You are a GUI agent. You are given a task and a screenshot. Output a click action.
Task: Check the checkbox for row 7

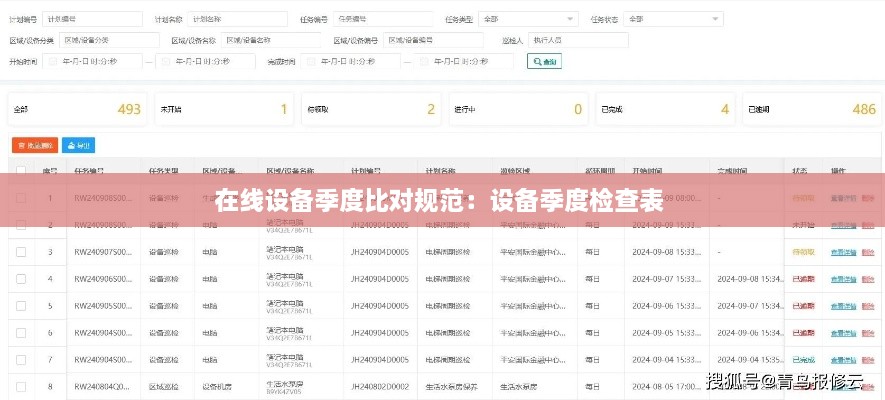coord(21,360)
